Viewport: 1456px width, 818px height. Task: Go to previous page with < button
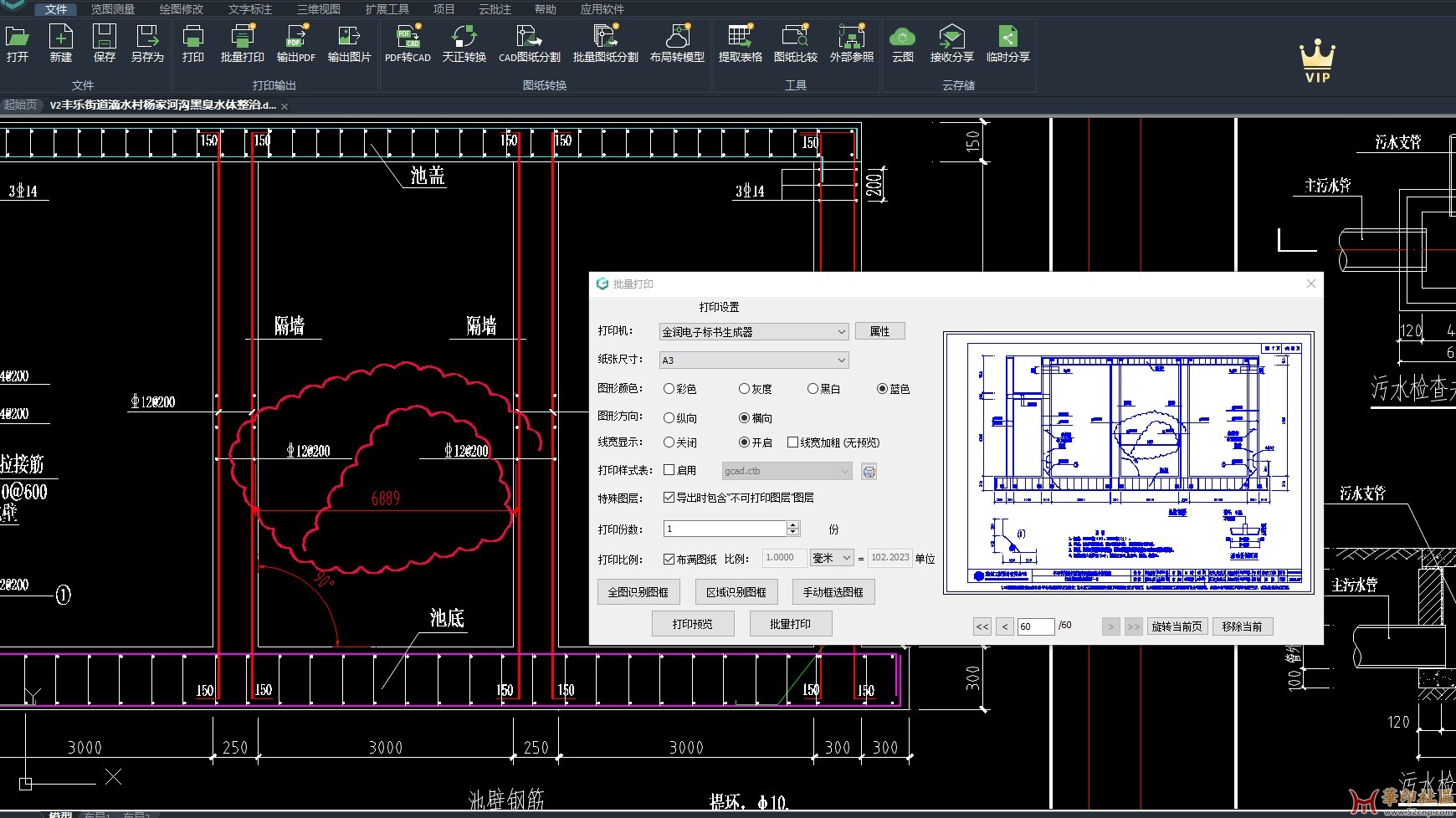(1005, 626)
